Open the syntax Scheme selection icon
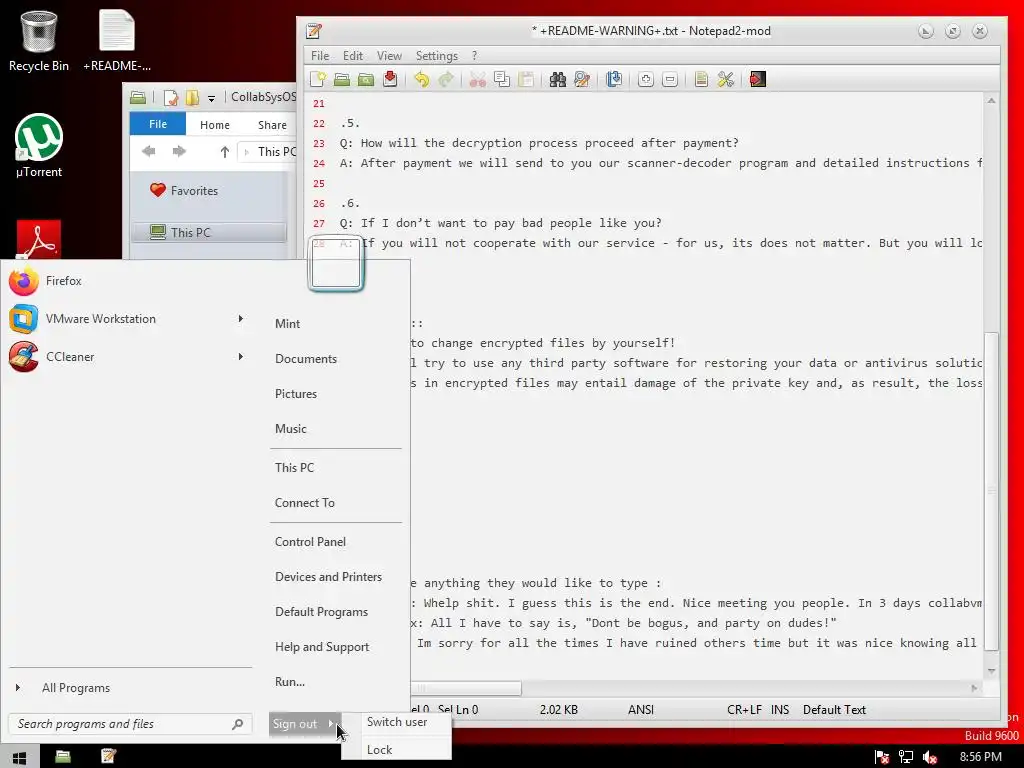 click(x=701, y=80)
